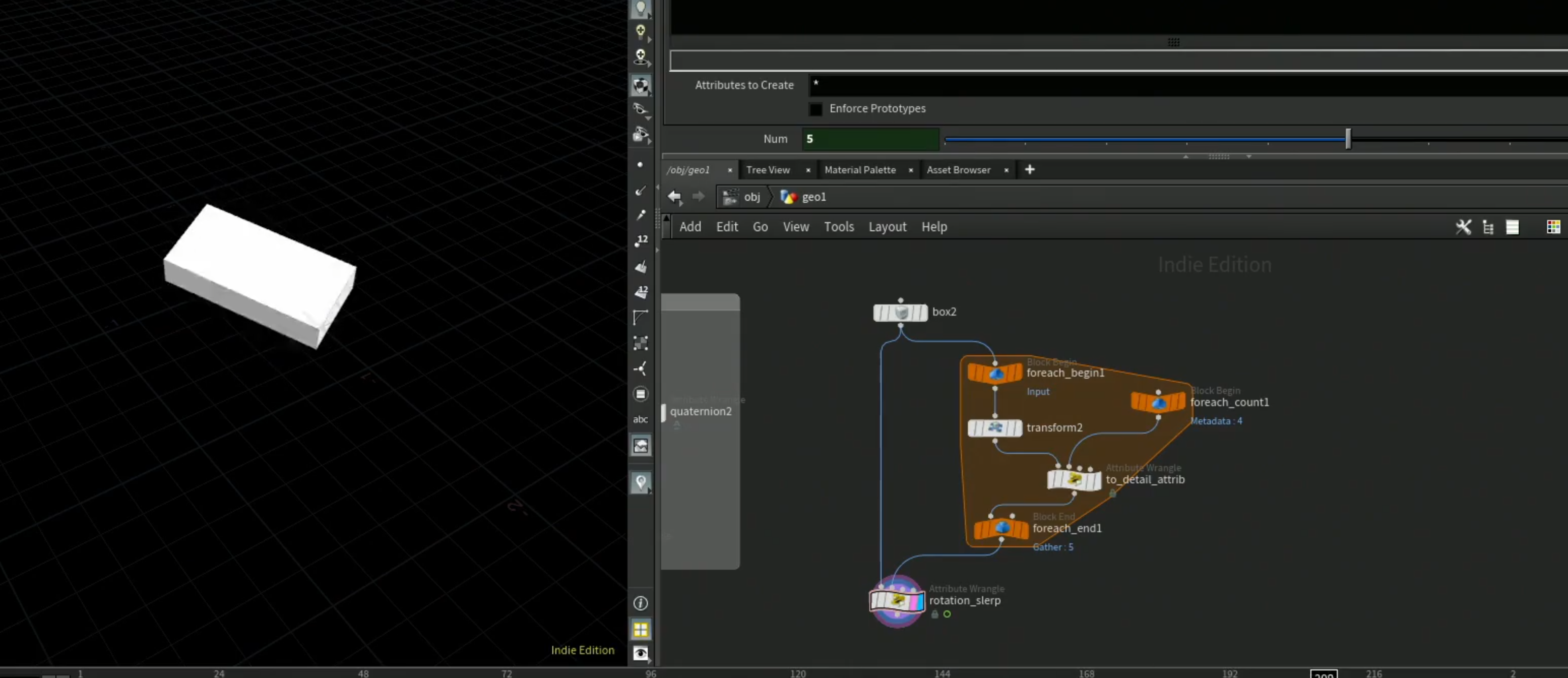Toggle Enforce Prototypes checkbox
Viewport: 1568px width, 678px height.
pyautogui.click(x=816, y=109)
